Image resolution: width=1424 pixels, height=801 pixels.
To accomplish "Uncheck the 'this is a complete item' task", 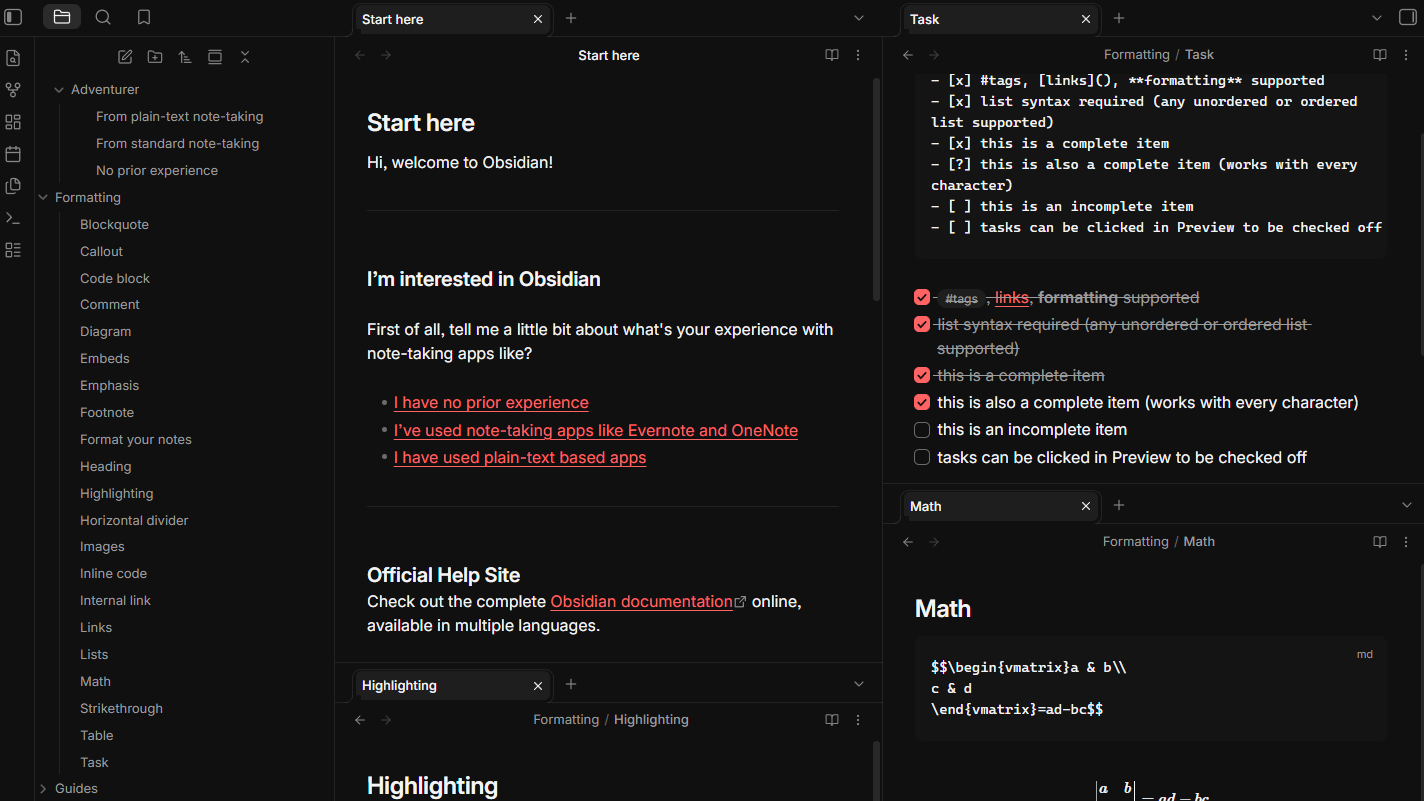I will pos(922,375).
